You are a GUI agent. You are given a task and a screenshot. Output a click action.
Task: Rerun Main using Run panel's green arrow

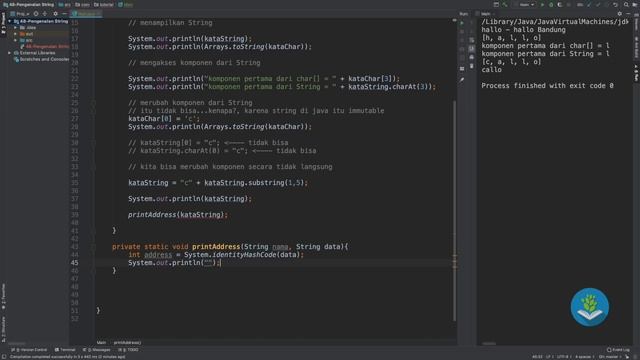pyautogui.click(x=462, y=22)
